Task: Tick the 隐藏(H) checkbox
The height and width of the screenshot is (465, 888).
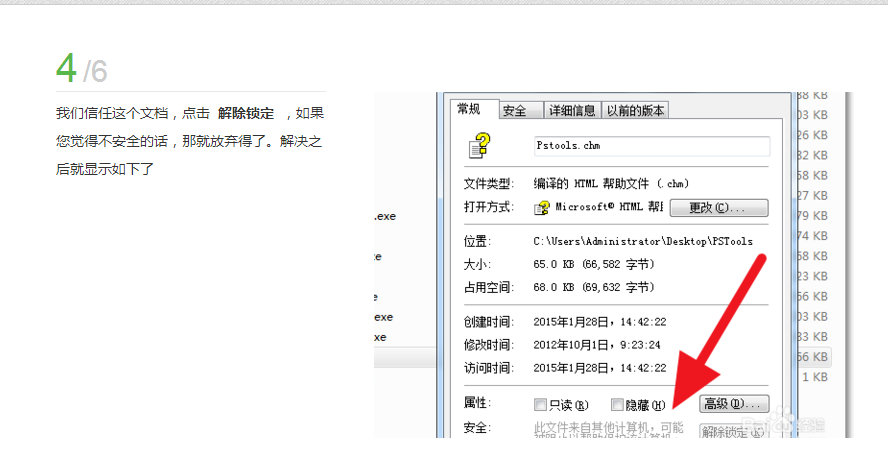Action: pyautogui.click(x=617, y=404)
